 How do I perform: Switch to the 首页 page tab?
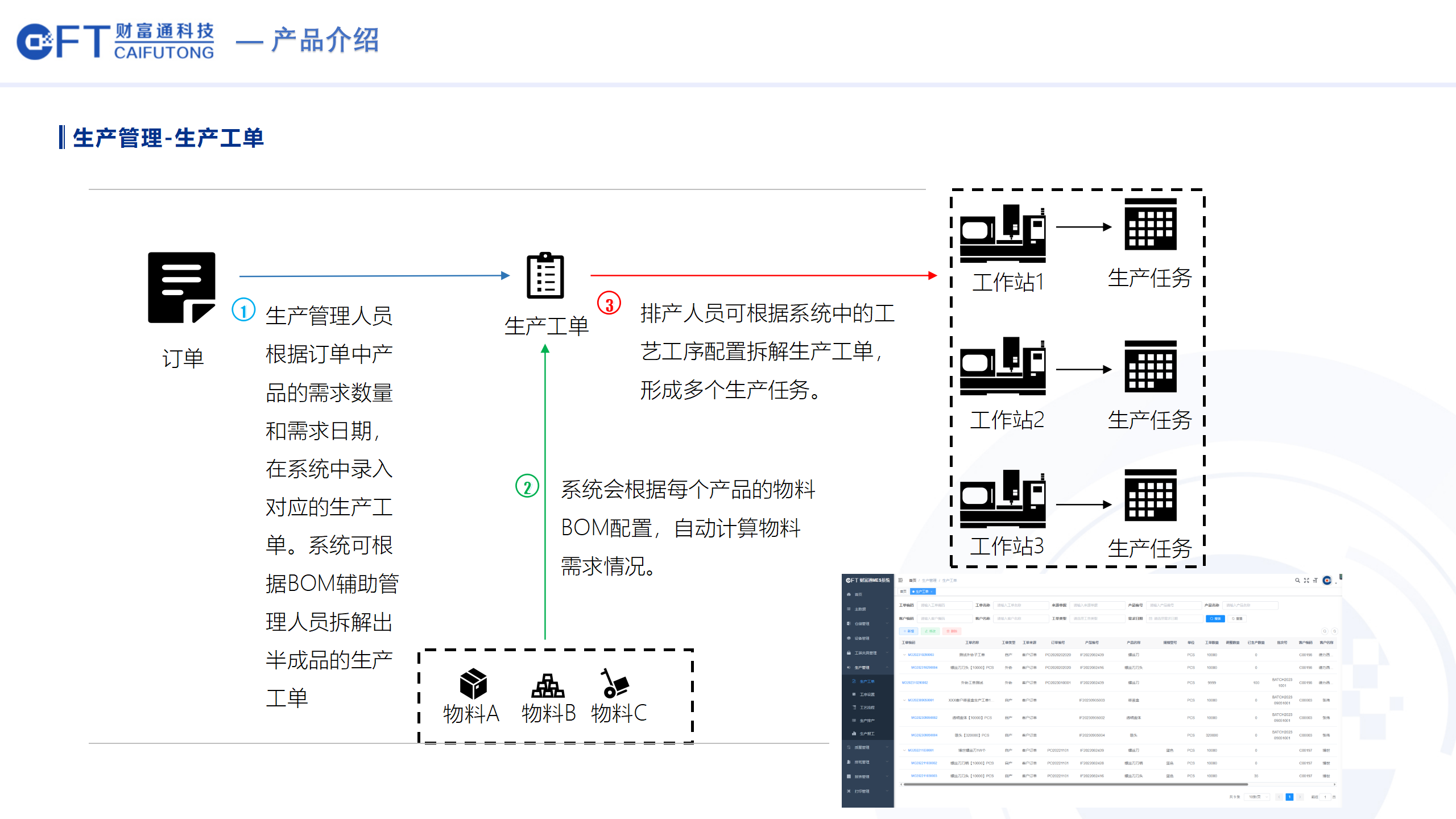(903, 591)
